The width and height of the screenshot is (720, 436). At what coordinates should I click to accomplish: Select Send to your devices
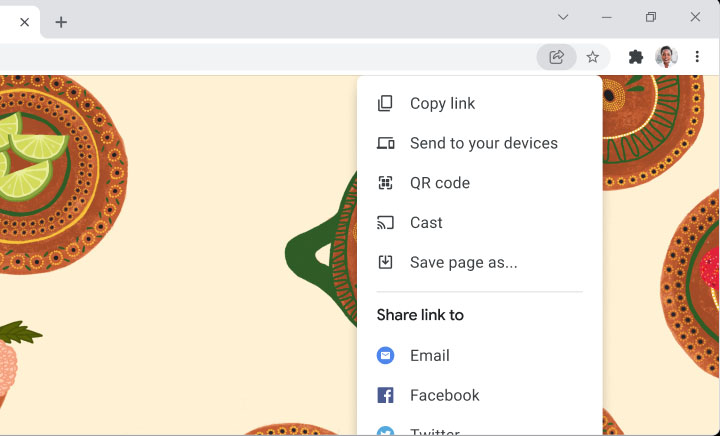click(479, 143)
